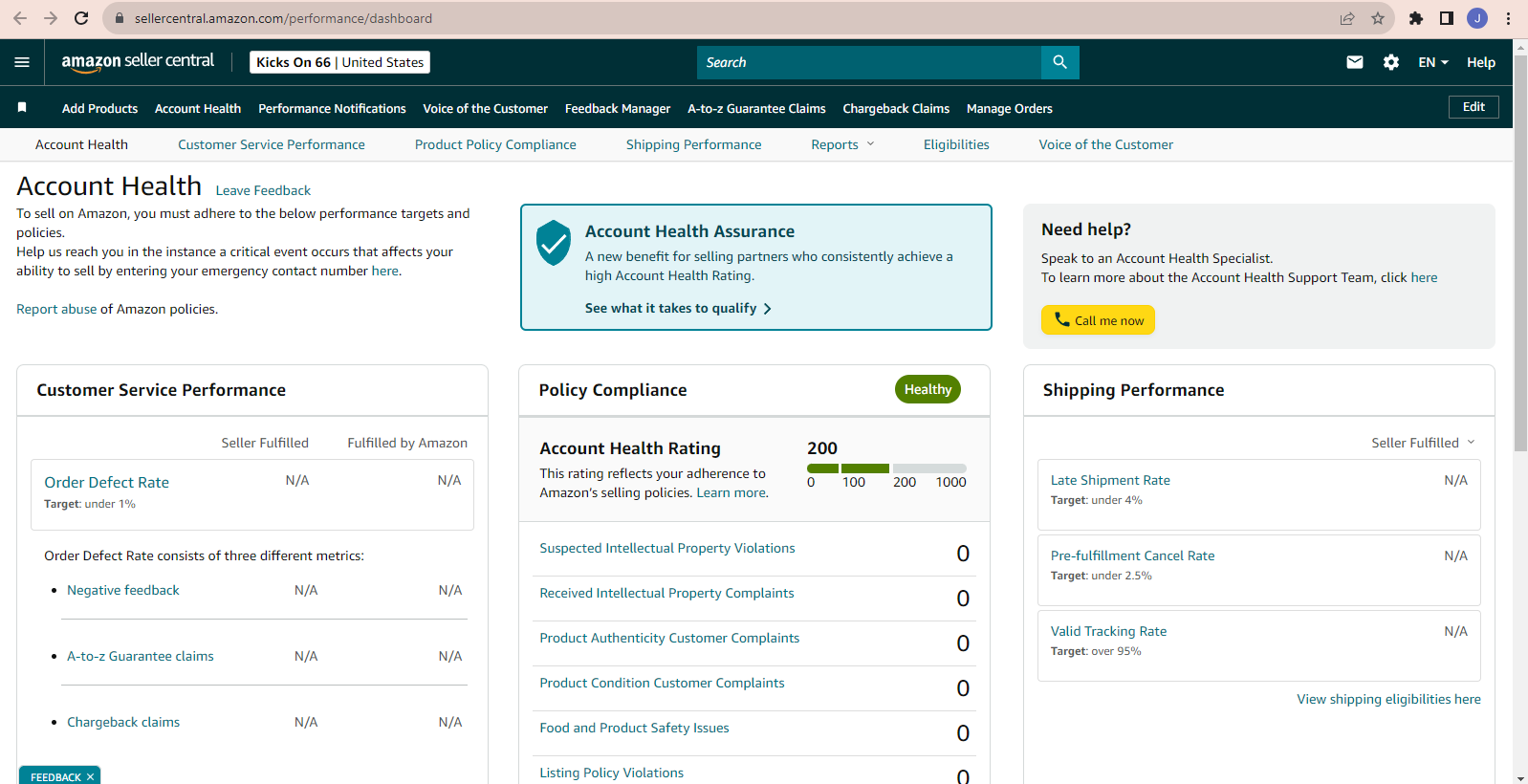The width and height of the screenshot is (1528, 784).
Task: Open the Chrome three-dot menu
Action: click(x=1508, y=18)
